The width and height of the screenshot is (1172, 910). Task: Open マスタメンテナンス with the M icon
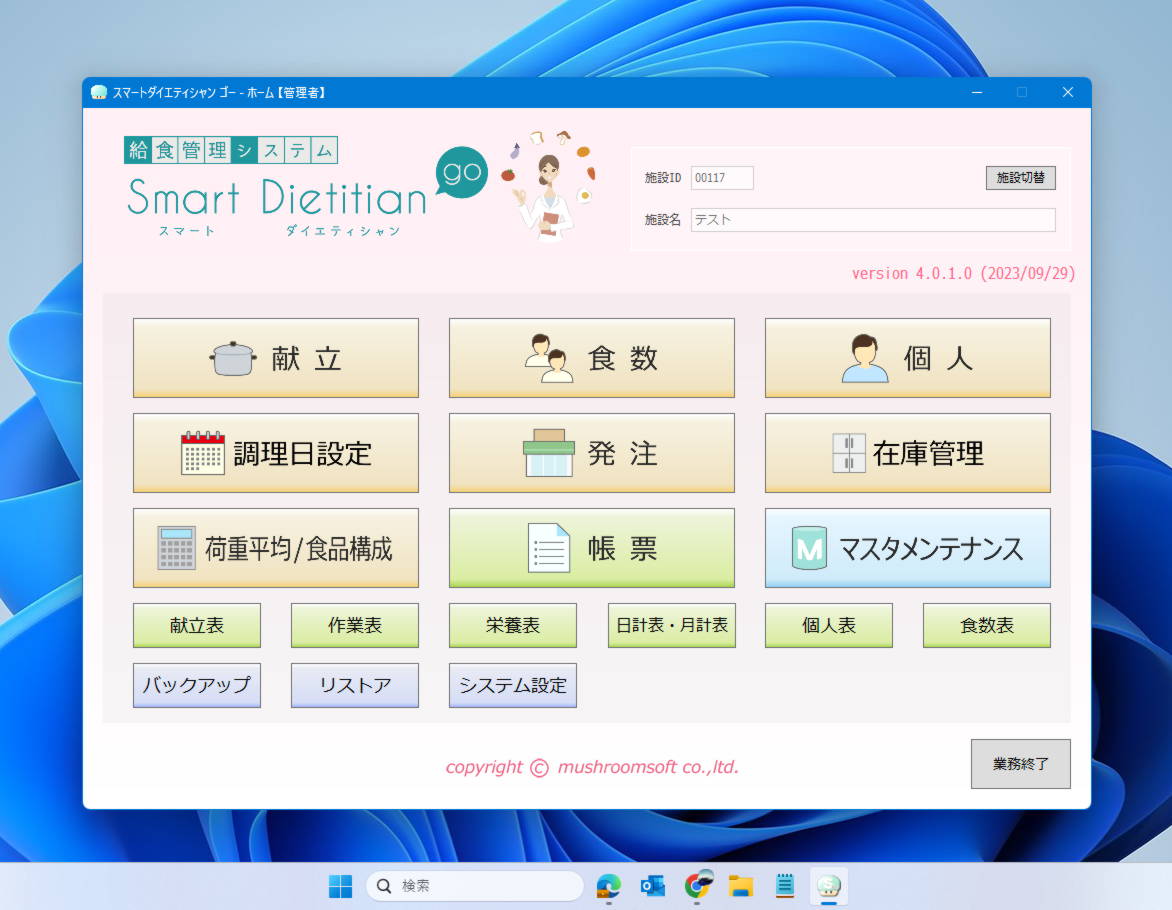pyautogui.click(x=907, y=548)
